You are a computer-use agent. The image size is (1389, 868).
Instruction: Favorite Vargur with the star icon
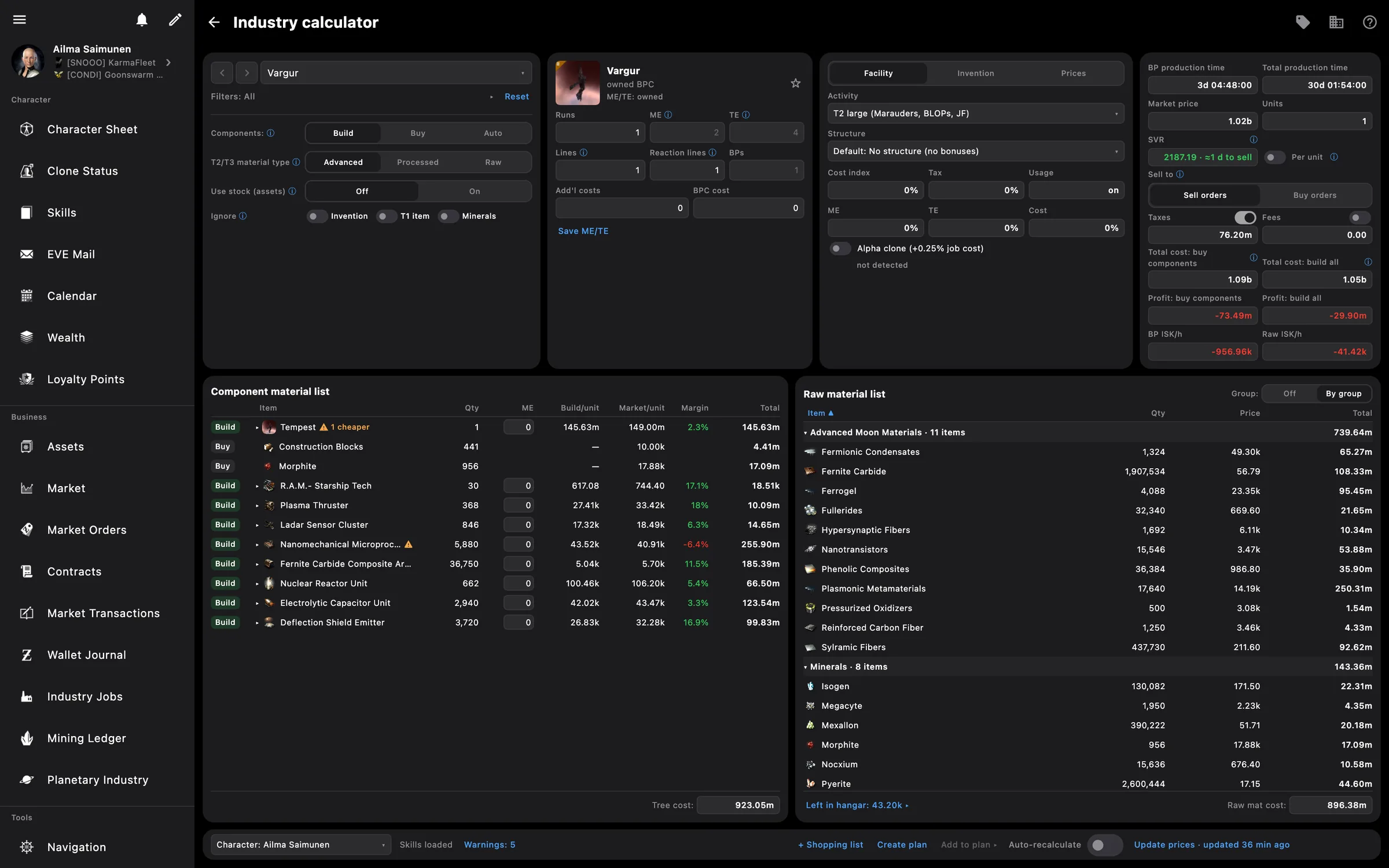point(796,83)
